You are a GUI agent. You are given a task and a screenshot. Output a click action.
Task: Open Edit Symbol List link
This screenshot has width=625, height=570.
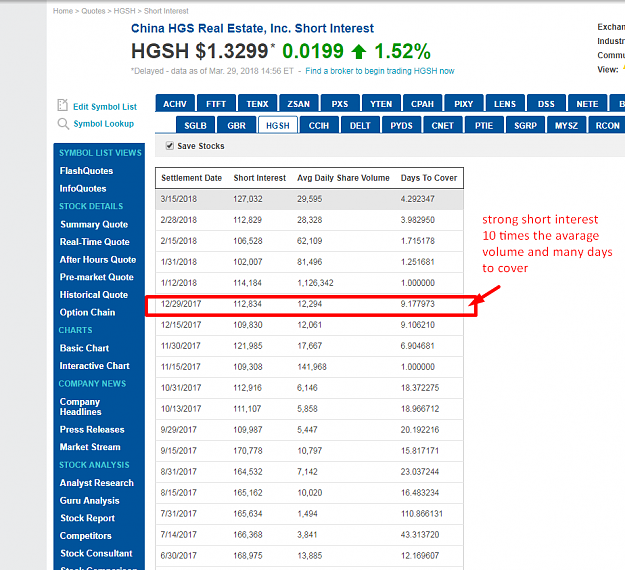105,107
